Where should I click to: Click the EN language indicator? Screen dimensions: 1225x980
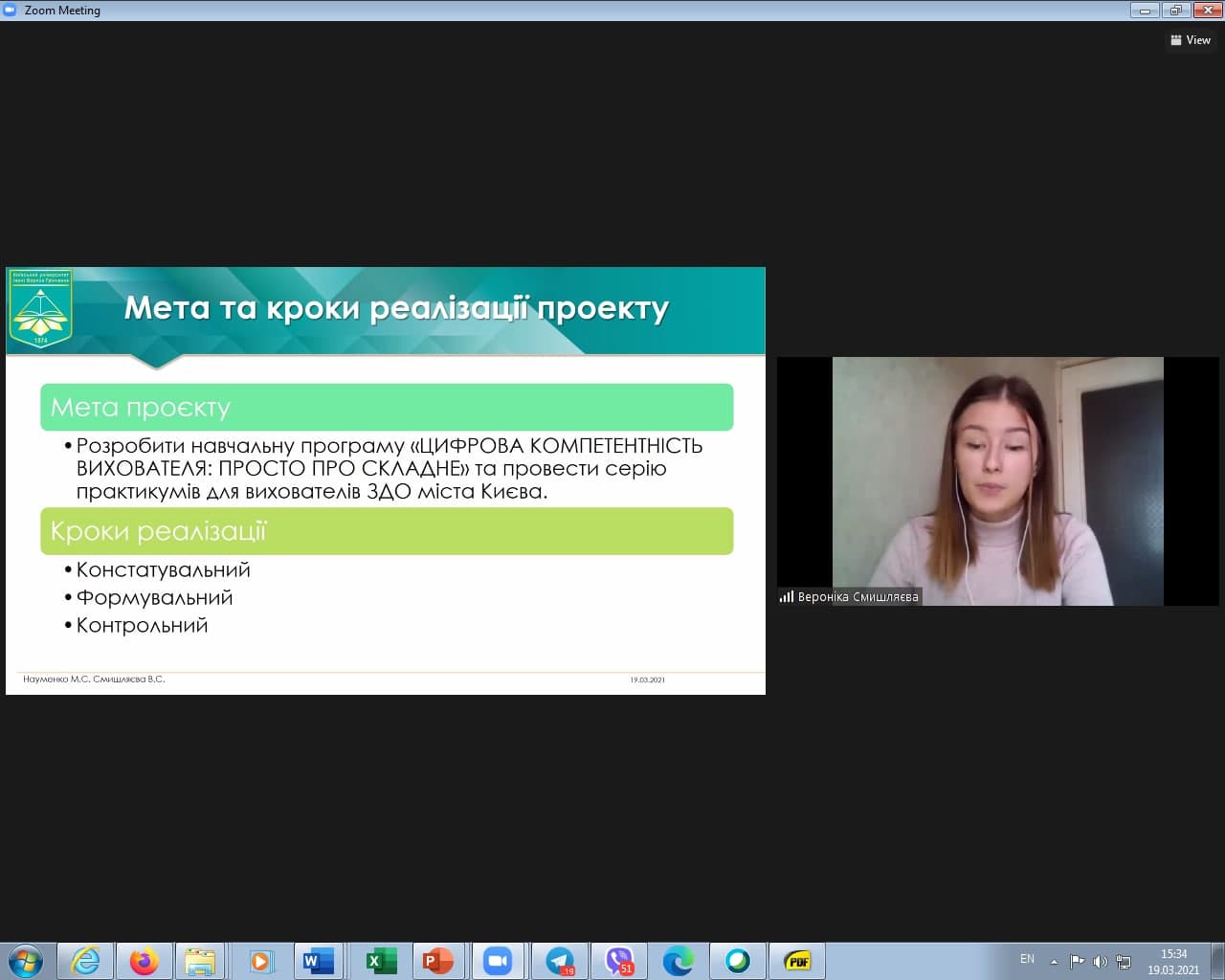[1027, 959]
